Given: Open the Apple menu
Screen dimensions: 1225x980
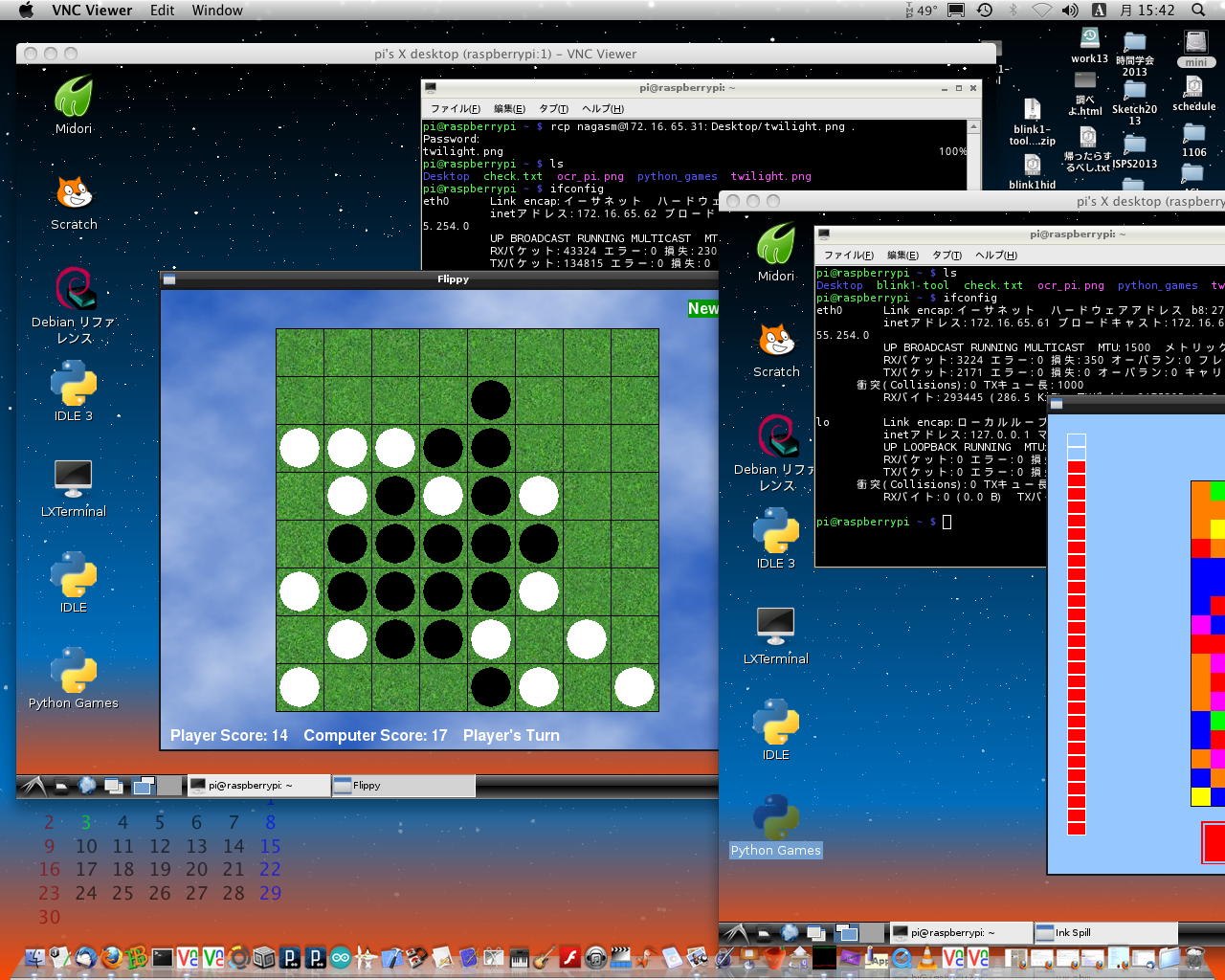Looking at the screenshot, I should point(26,10).
